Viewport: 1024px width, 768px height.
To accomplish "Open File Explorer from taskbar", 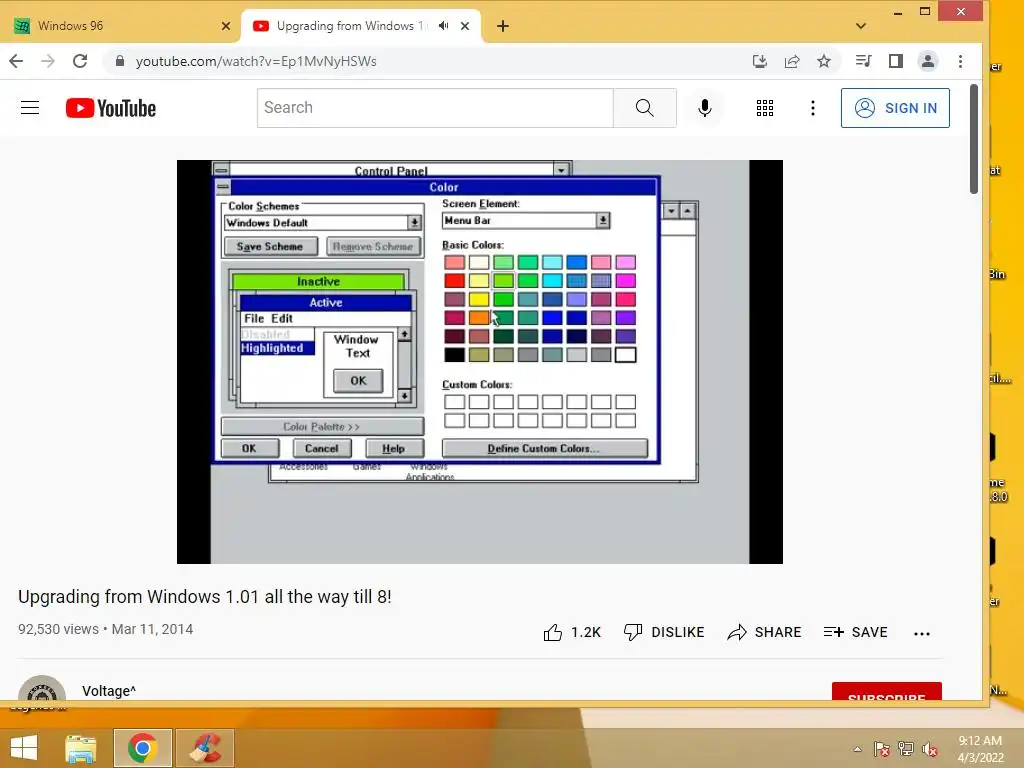I will pos(81,748).
